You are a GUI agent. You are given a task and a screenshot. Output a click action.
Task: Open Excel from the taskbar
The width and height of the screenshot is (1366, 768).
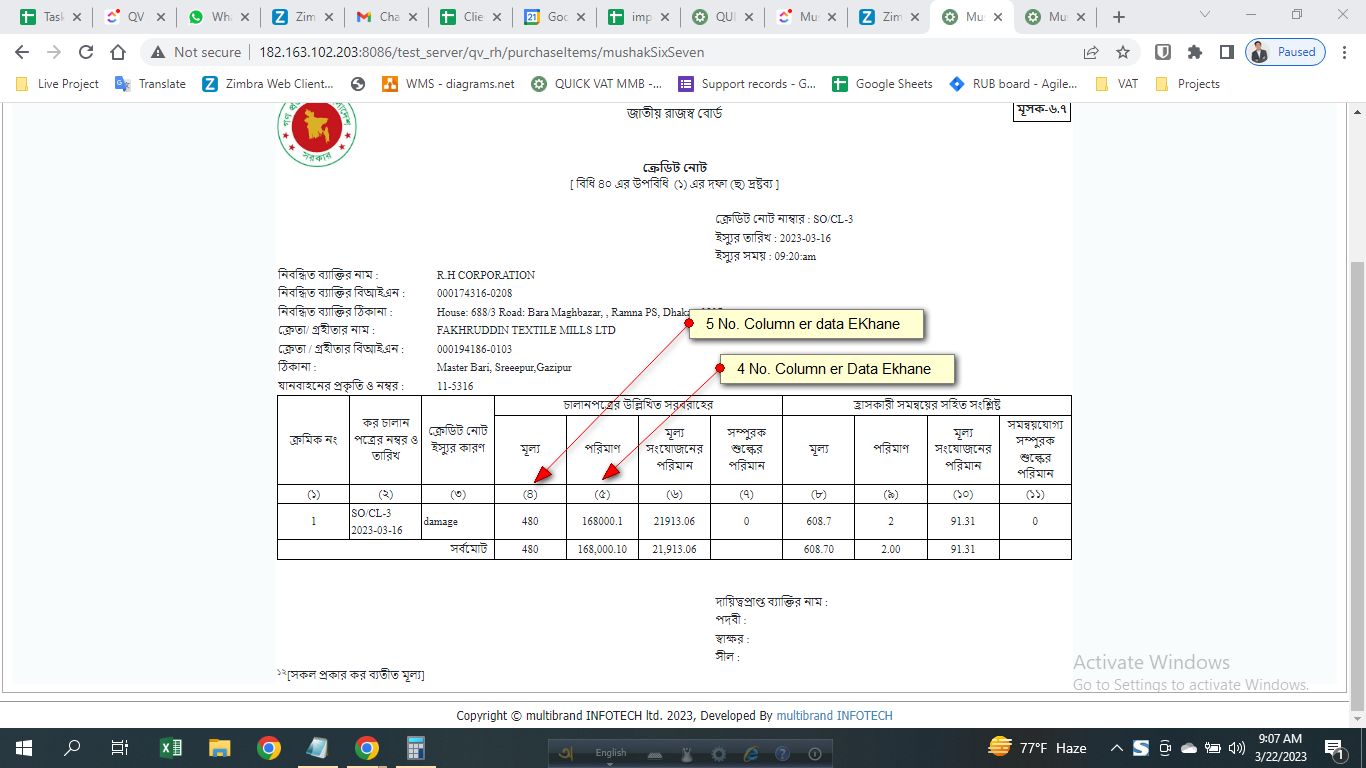point(170,748)
